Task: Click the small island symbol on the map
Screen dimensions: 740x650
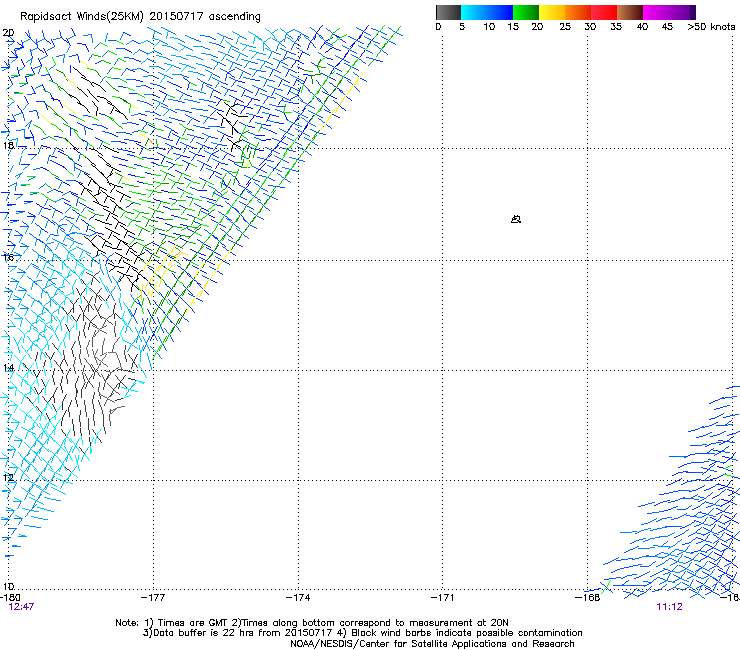Action: point(516,219)
